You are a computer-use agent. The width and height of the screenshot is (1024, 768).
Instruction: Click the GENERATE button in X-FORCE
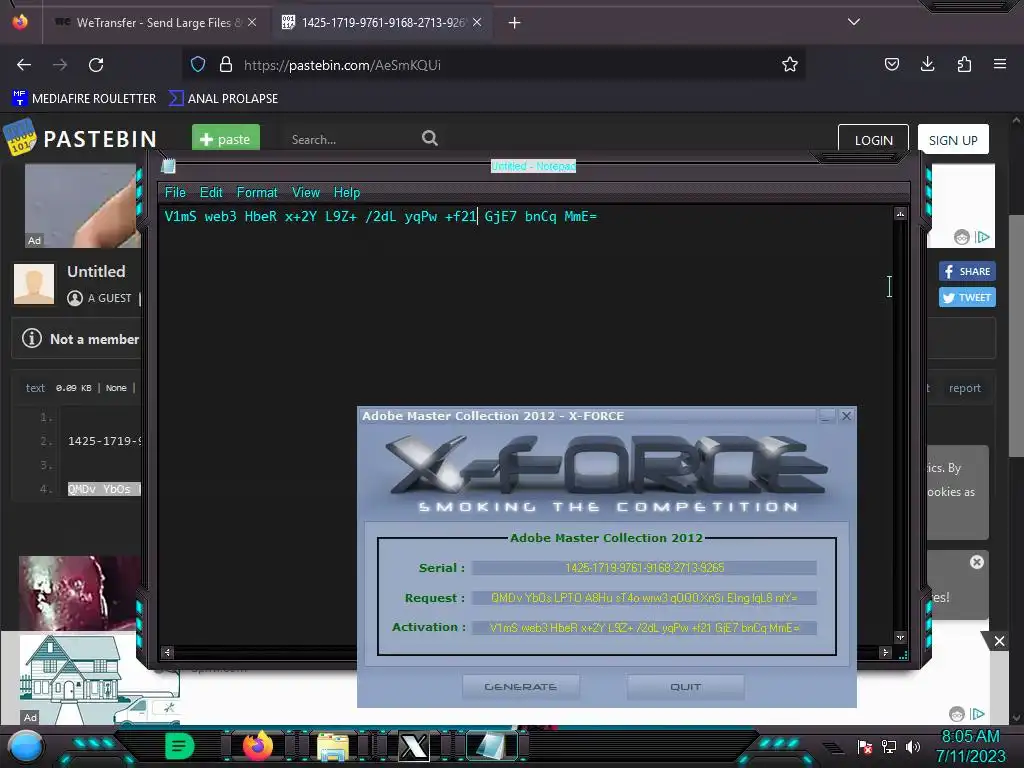pos(520,687)
